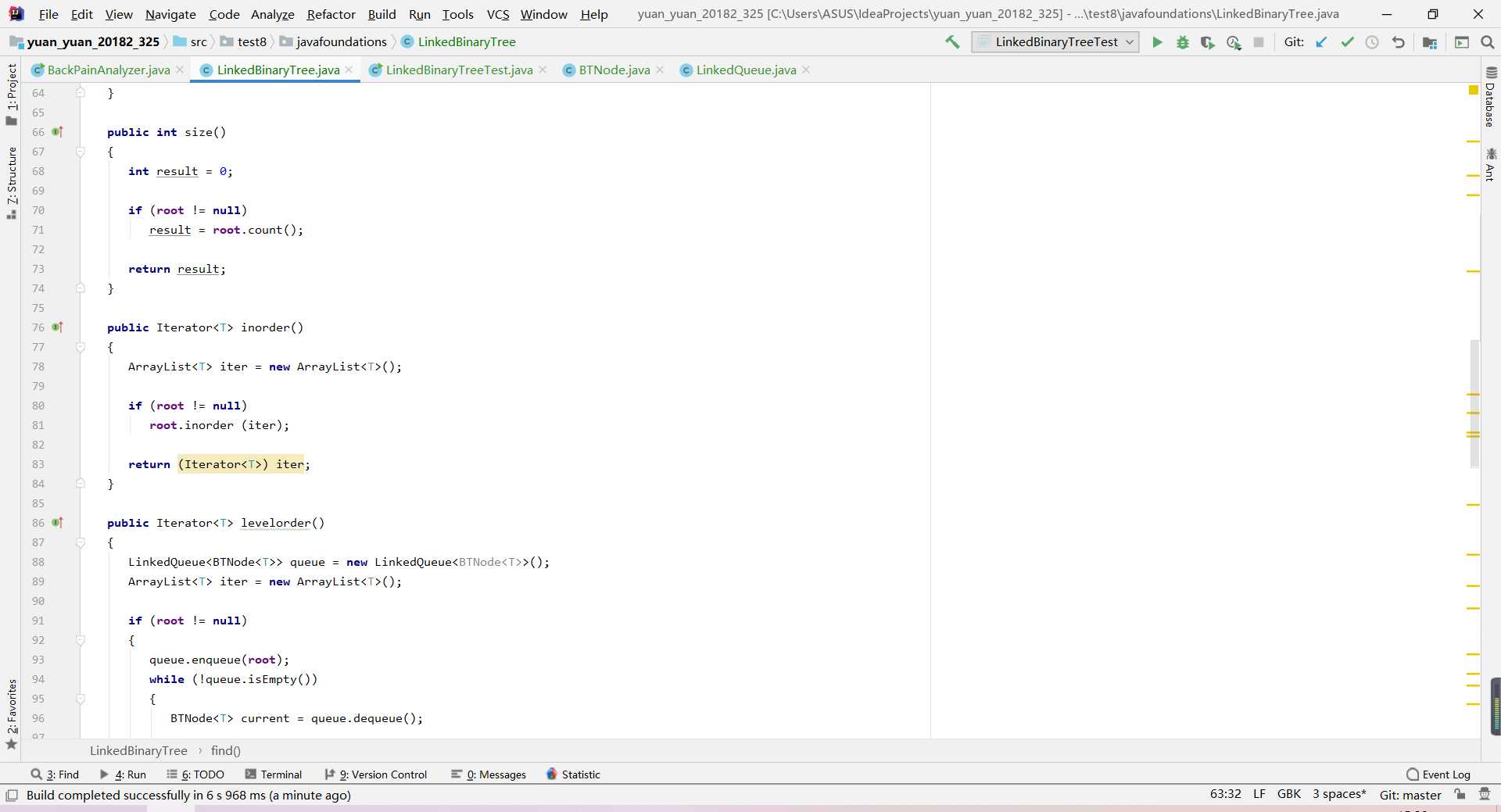
Task: Click the inspector hector icon in status bar
Action: pyautogui.click(x=1485, y=794)
